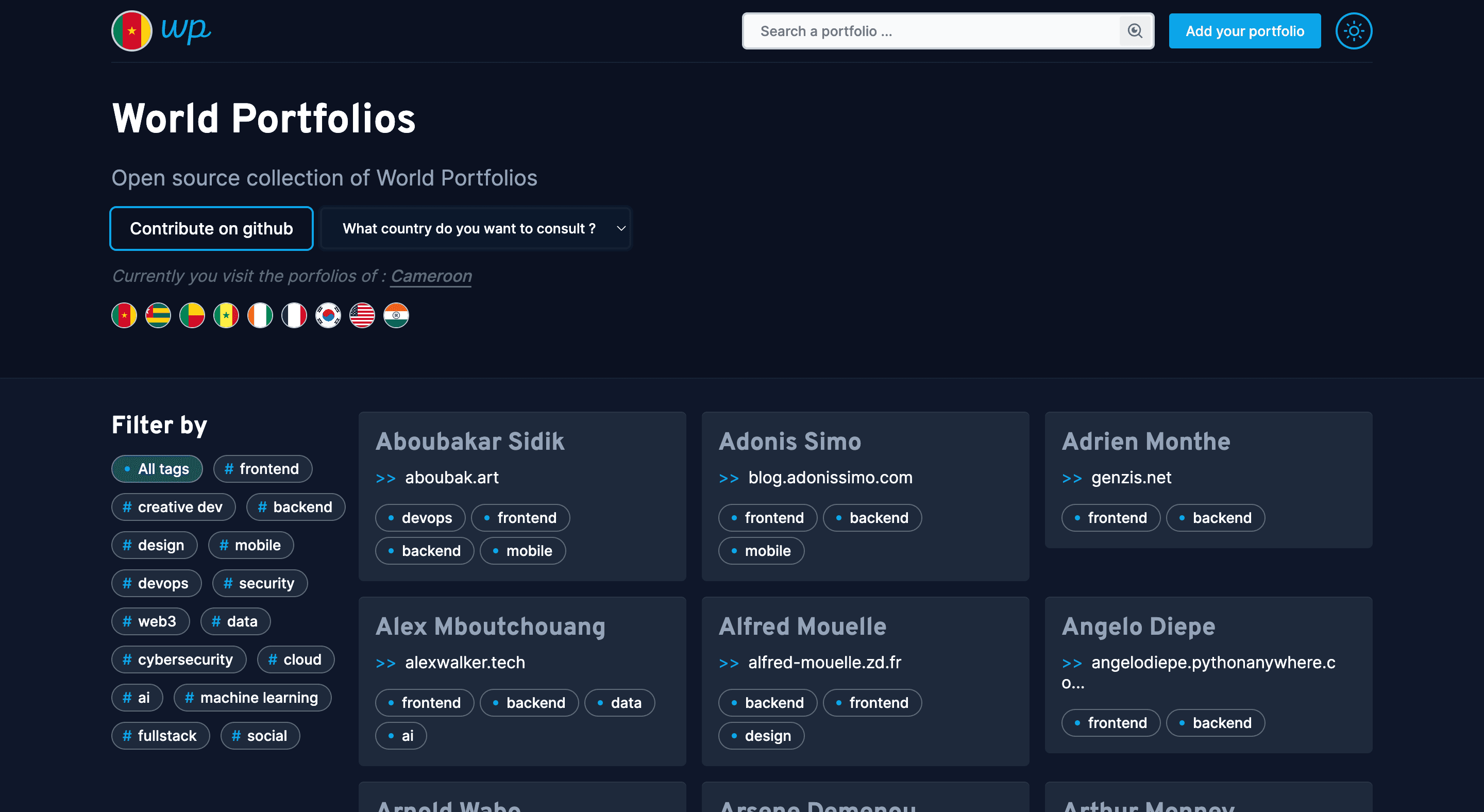Select the Benin flag icon

192,316
